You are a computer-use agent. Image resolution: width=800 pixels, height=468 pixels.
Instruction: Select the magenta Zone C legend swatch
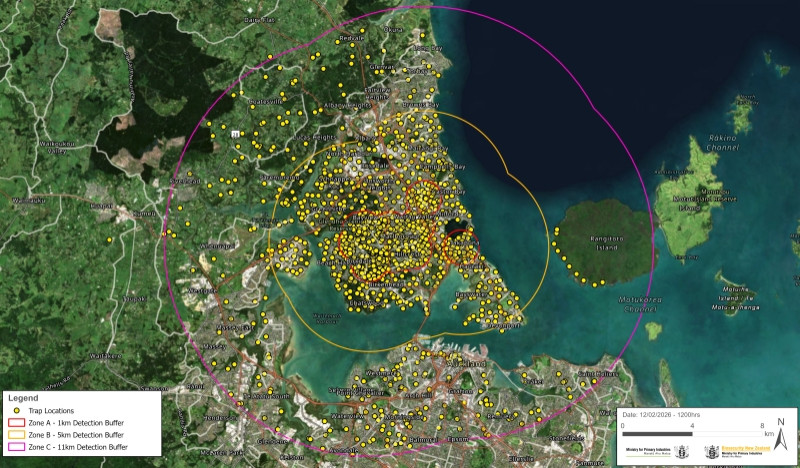click(x=16, y=447)
